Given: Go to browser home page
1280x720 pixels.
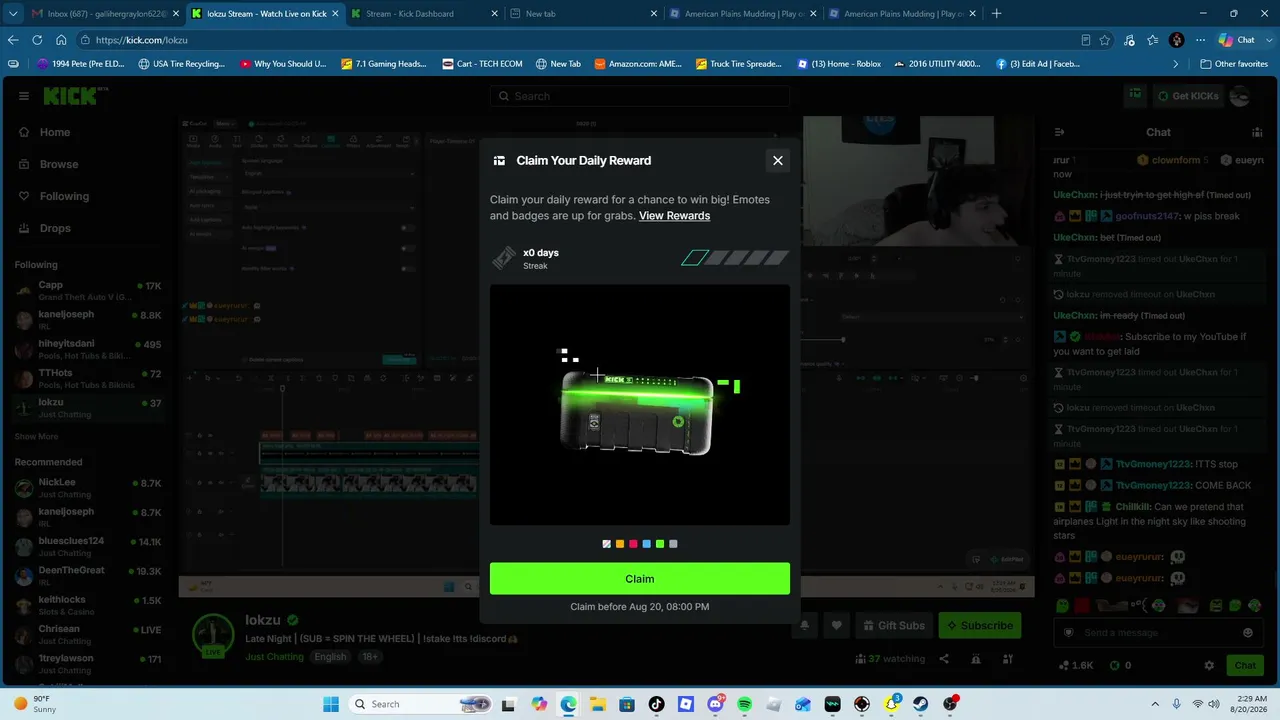Looking at the screenshot, I should click(x=61, y=40).
